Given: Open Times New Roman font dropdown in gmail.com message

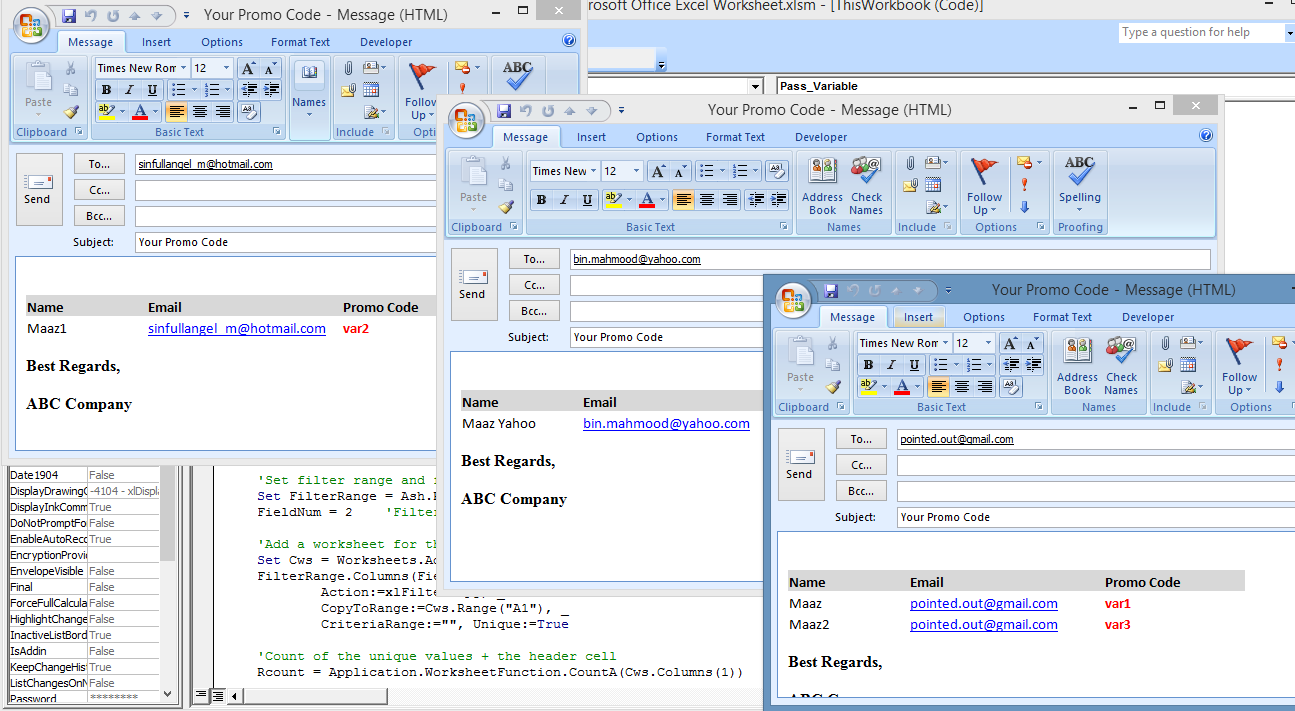Looking at the screenshot, I should [x=946, y=343].
